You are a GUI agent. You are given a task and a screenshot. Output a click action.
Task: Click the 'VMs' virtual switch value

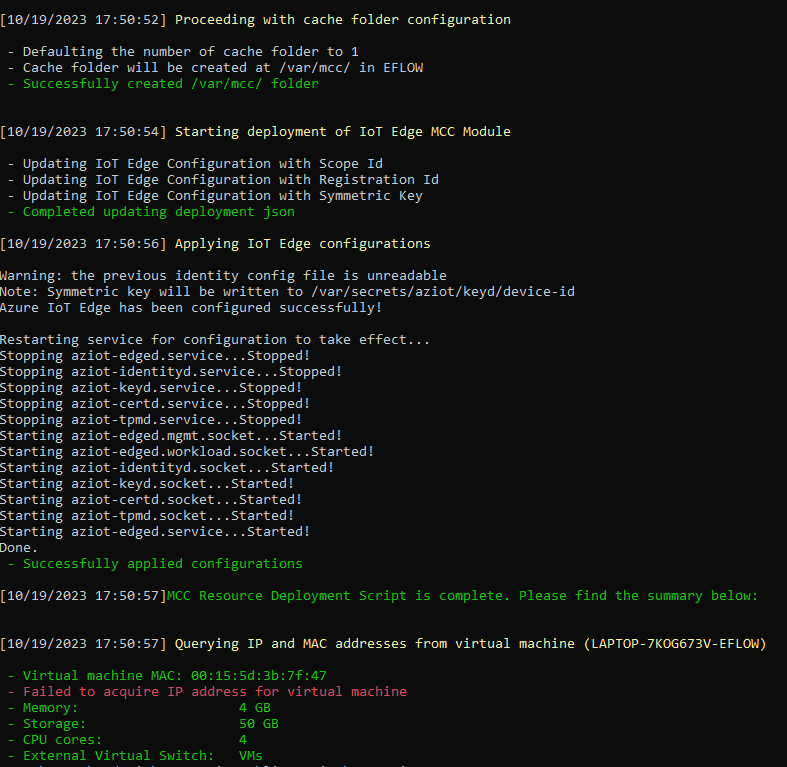(251, 756)
